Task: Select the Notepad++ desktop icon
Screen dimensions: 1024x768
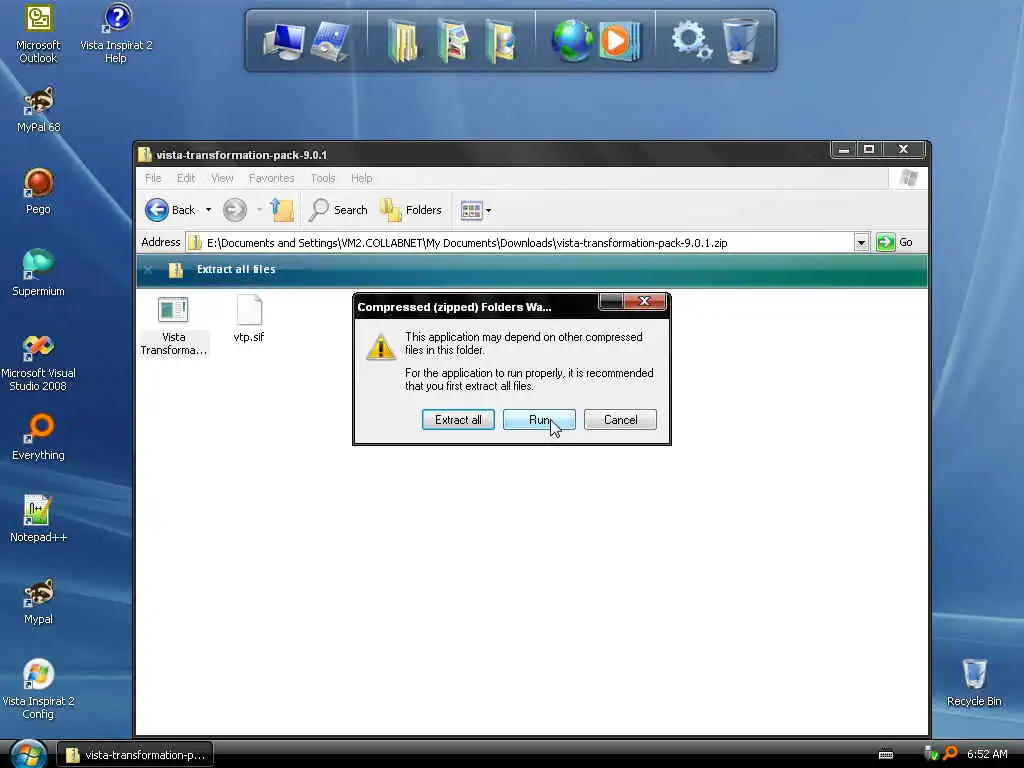Action: point(38,519)
